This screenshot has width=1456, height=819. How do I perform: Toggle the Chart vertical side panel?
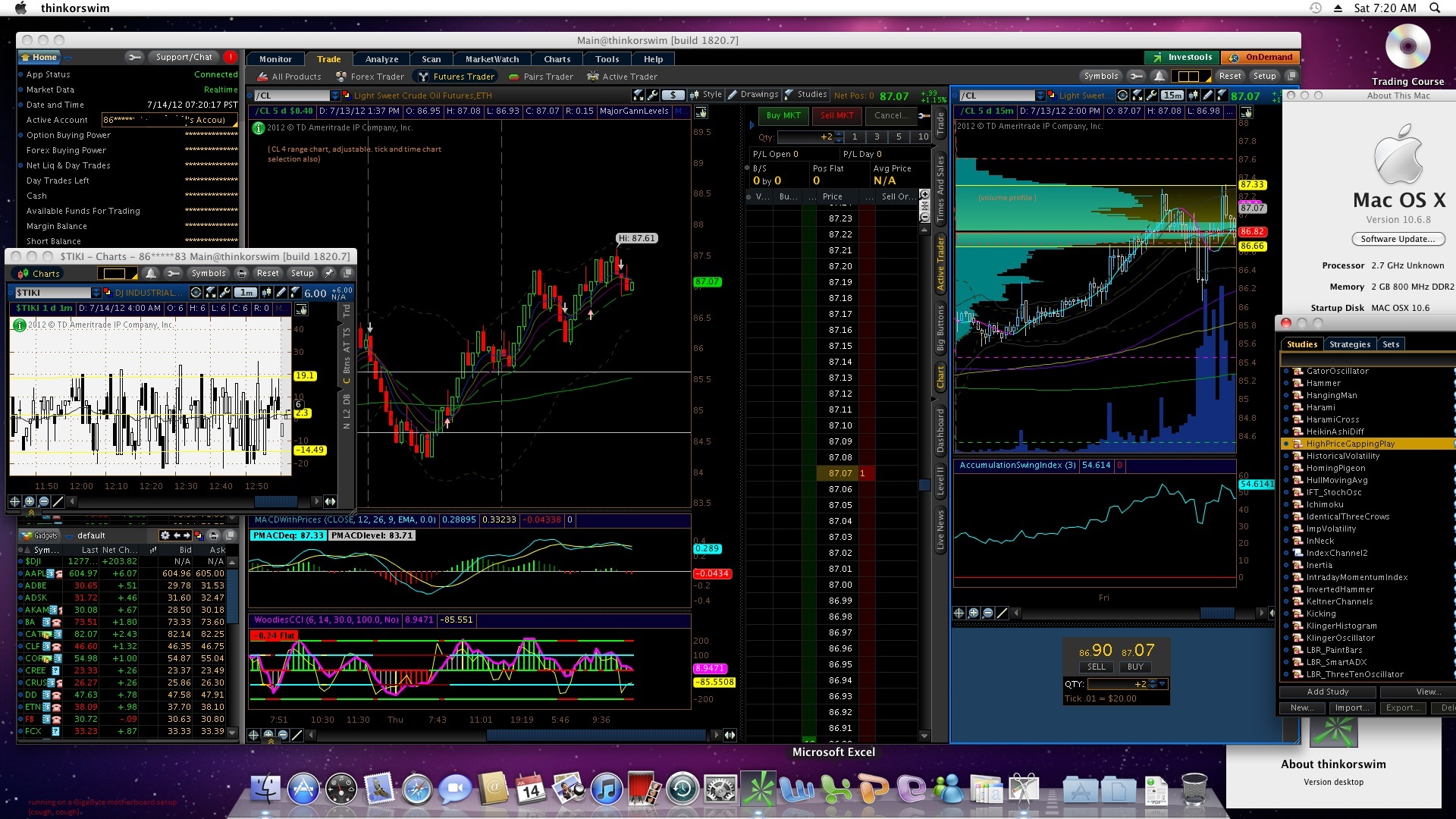(940, 377)
